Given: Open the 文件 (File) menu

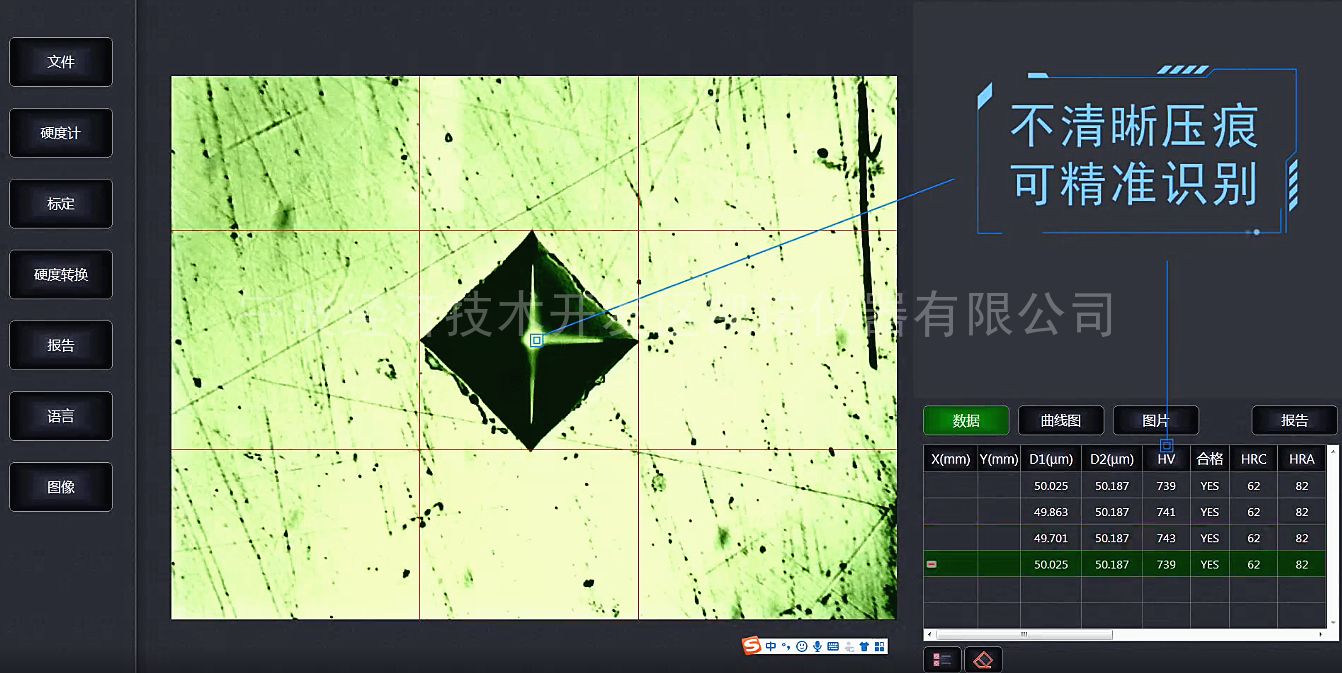Looking at the screenshot, I should tap(61, 62).
